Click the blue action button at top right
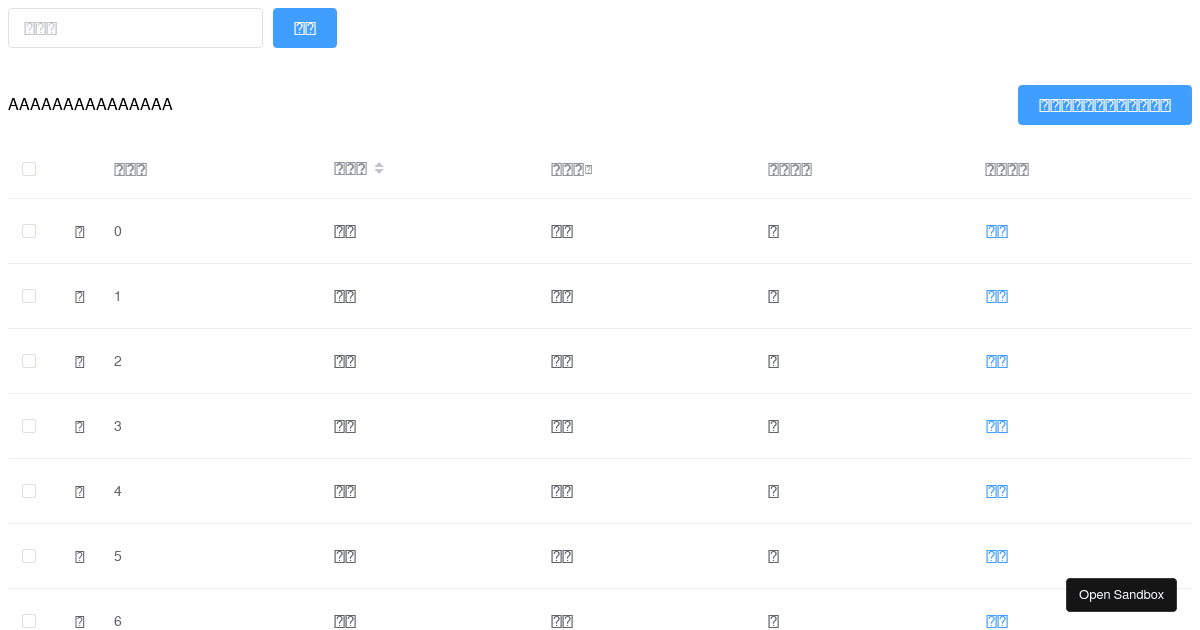1200x630 pixels. point(1104,104)
